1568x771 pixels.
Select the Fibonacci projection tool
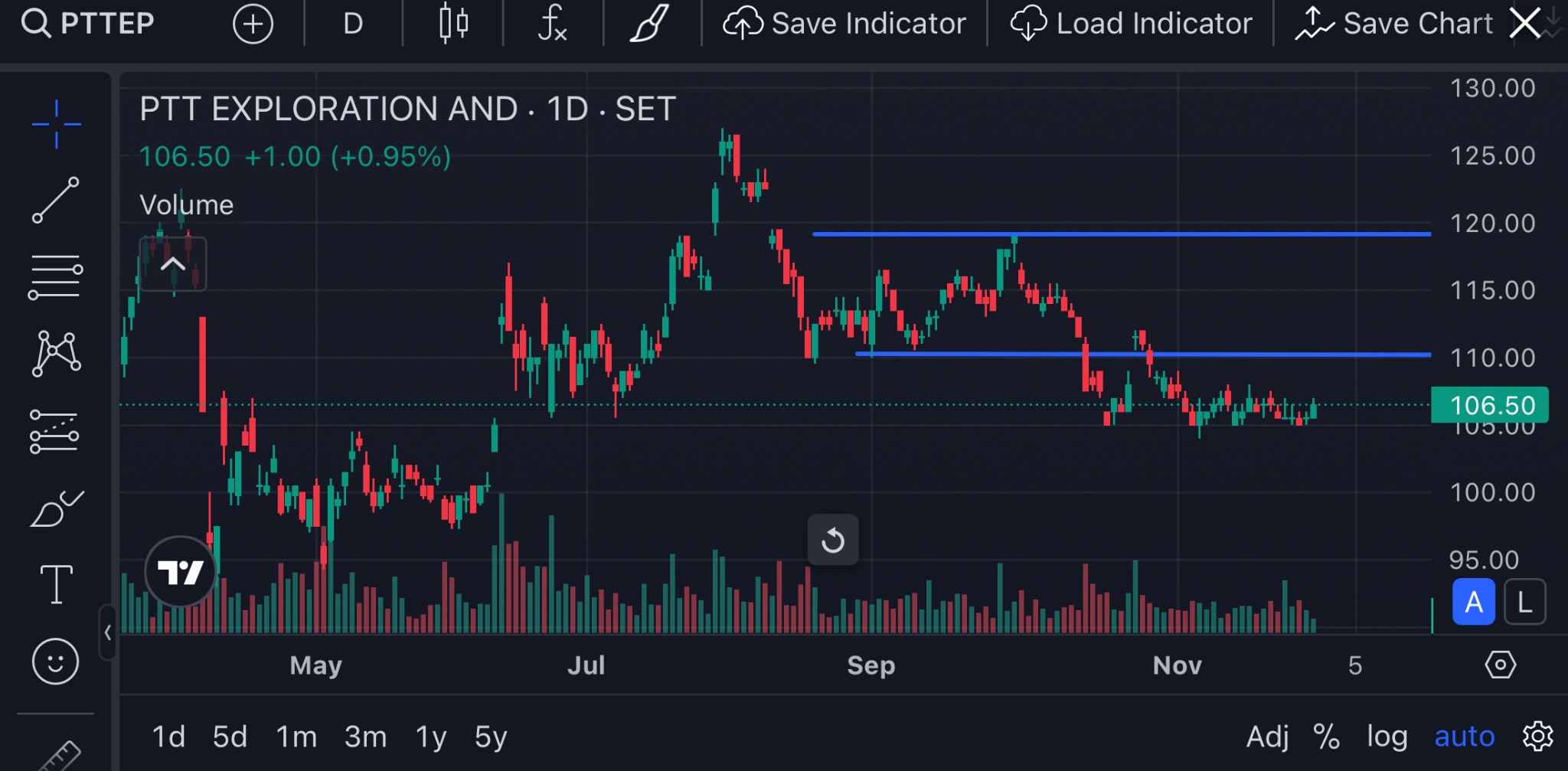[x=54, y=431]
